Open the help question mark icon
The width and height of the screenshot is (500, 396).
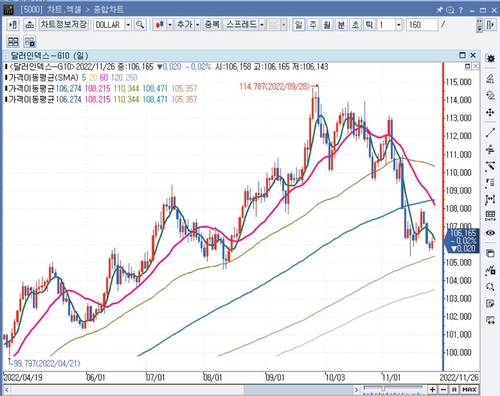coord(461,10)
